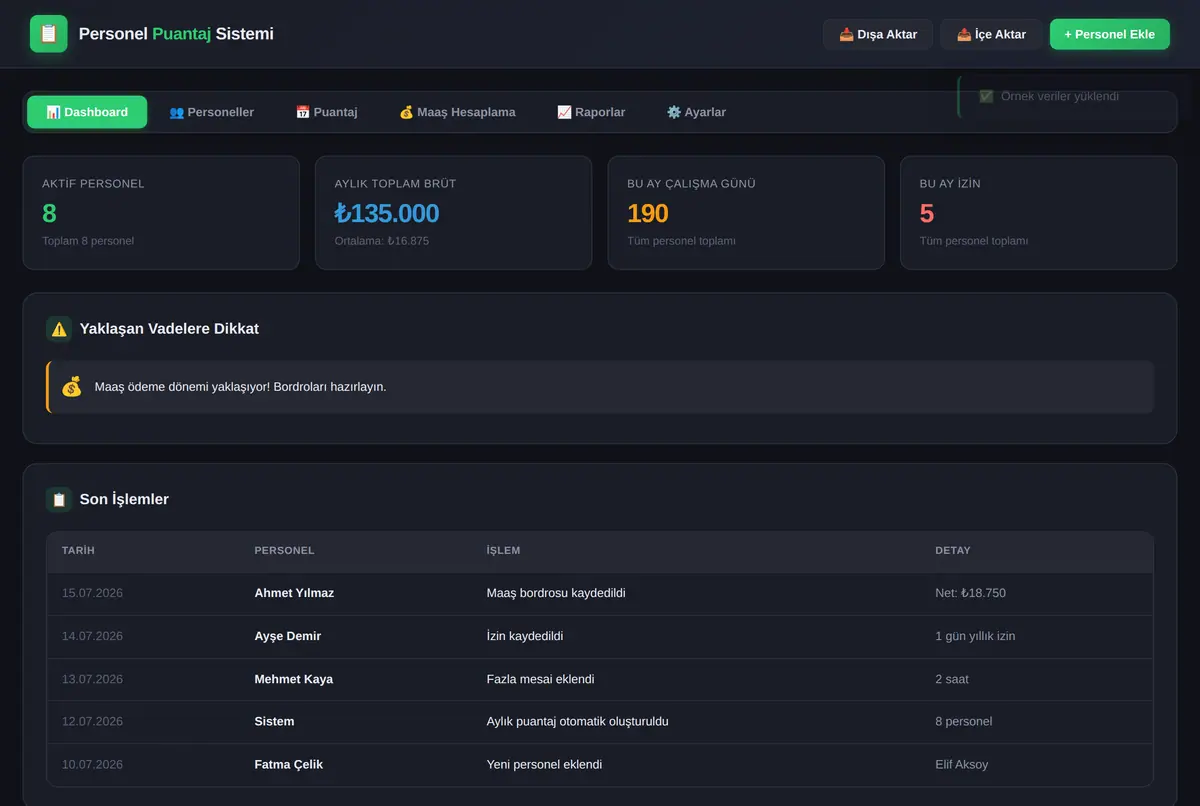
Task: Click the İşlem column header
Action: pos(503,551)
